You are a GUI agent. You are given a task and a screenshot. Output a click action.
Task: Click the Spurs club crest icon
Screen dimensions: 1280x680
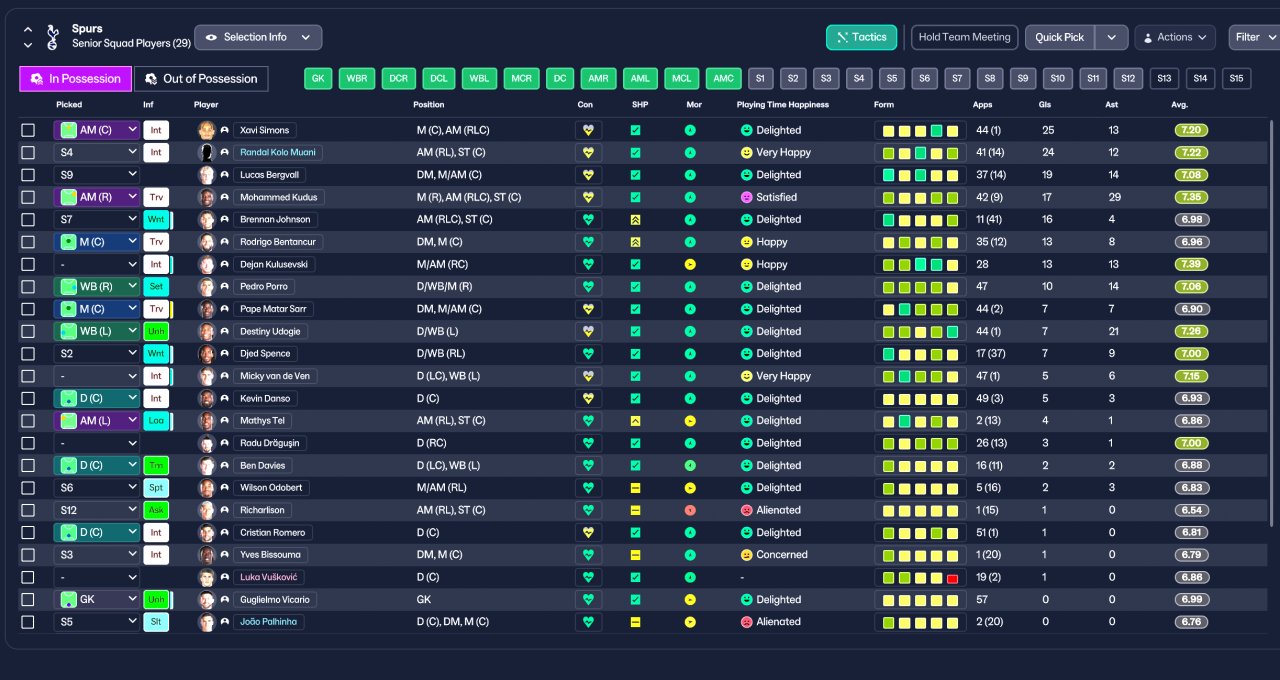(52, 37)
